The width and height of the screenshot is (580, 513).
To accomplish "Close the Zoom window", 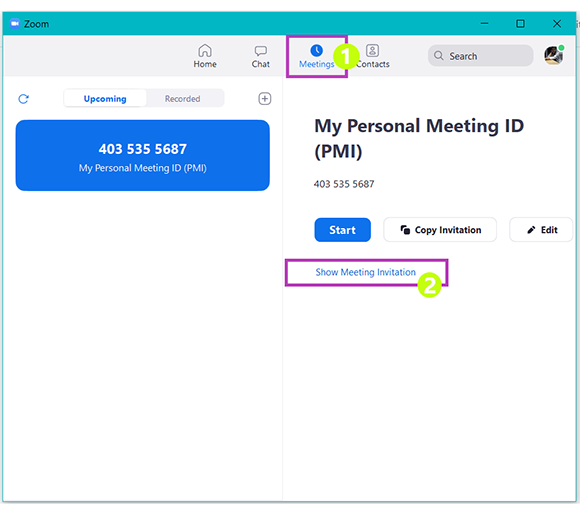I will [557, 24].
